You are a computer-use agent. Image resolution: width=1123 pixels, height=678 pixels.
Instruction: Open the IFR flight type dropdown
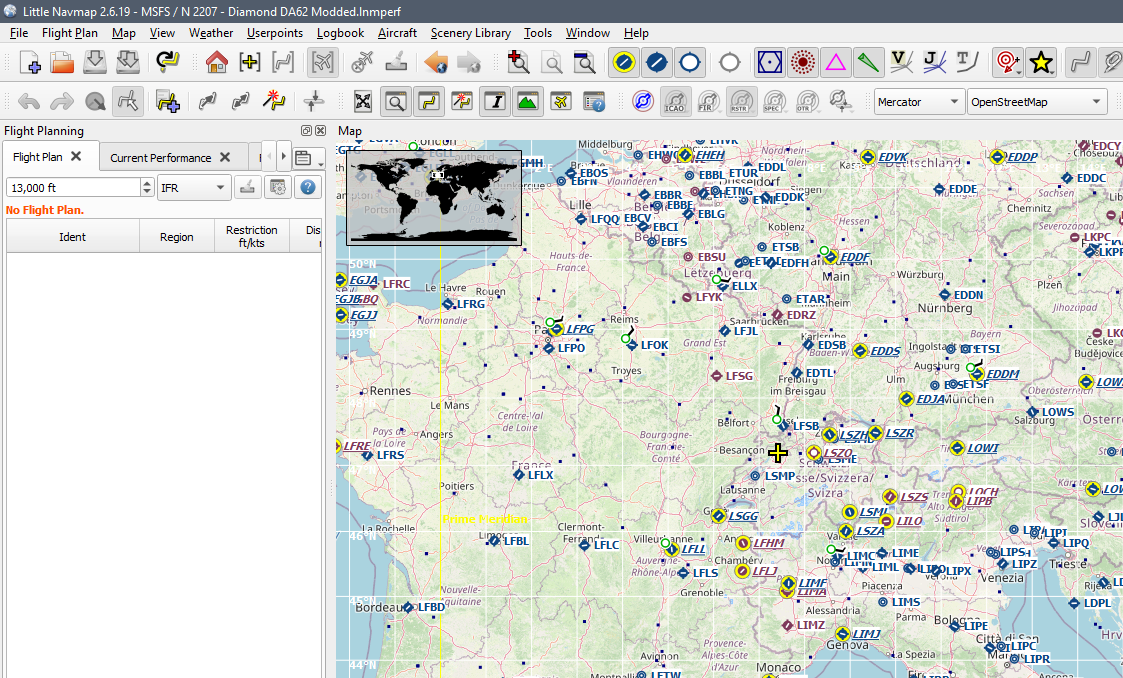pos(193,188)
